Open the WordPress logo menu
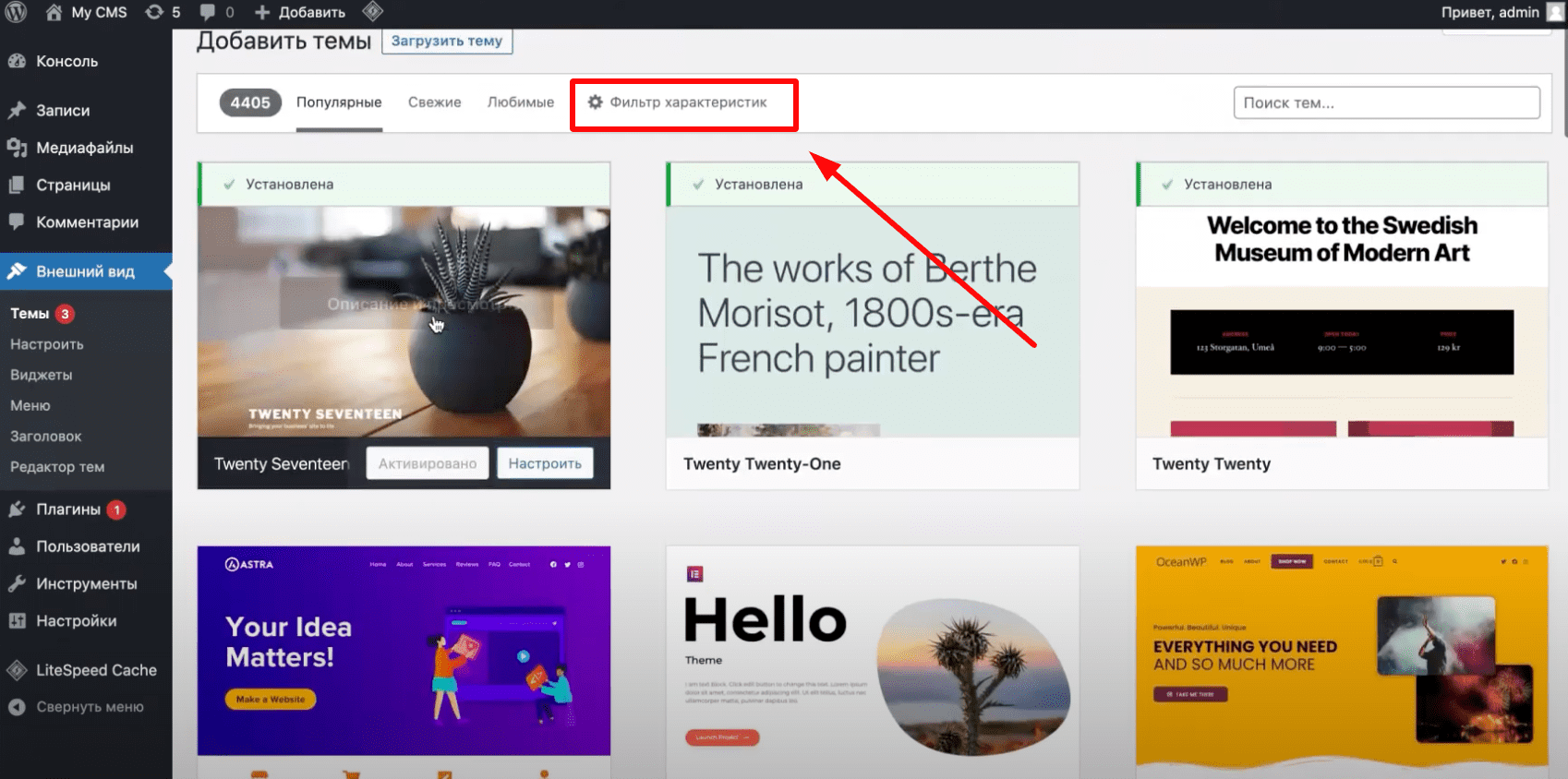The width and height of the screenshot is (1568, 779). [x=16, y=12]
